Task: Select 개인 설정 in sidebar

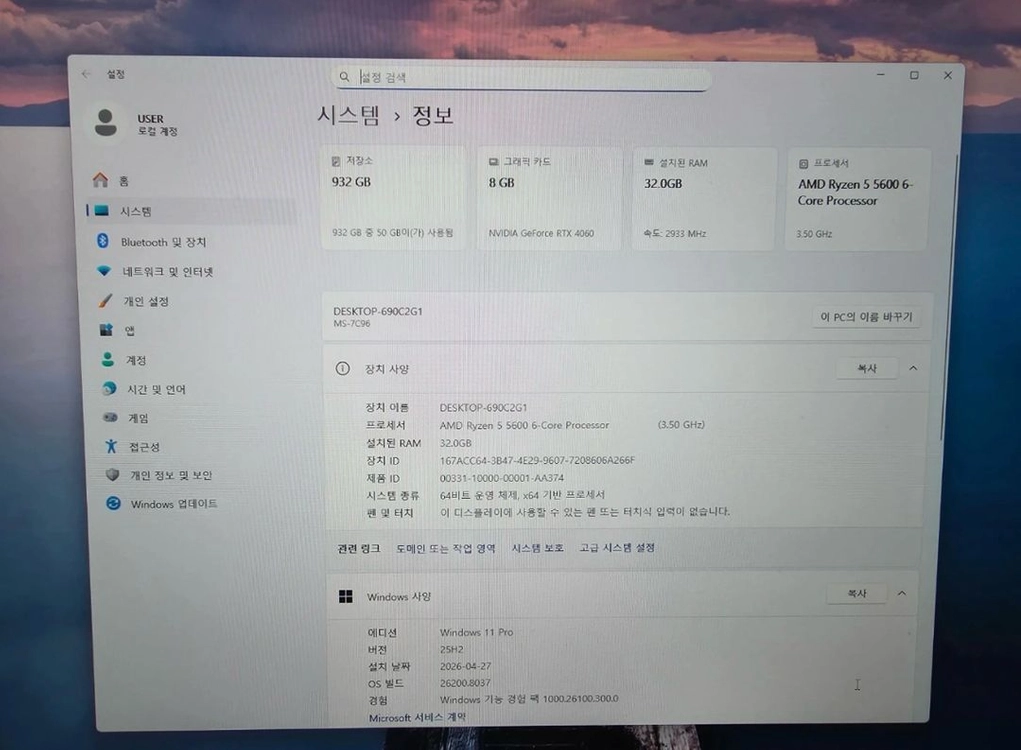Action: [x=196, y=301]
